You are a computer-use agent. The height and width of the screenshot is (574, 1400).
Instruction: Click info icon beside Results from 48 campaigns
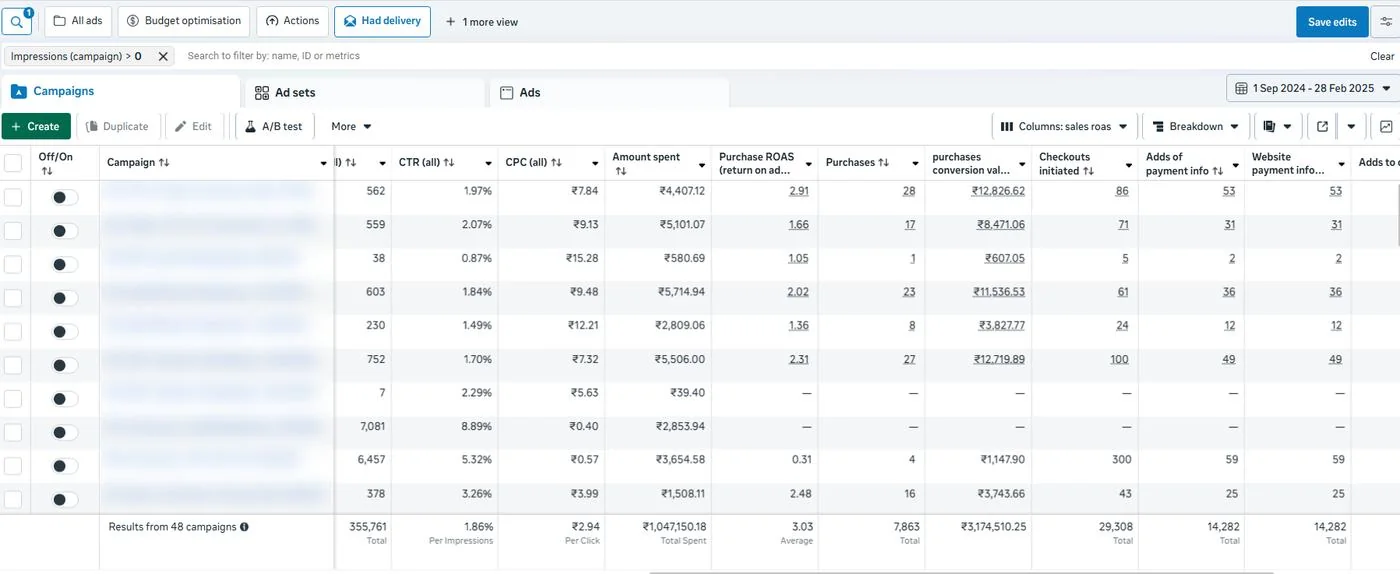(x=244, y=527)
